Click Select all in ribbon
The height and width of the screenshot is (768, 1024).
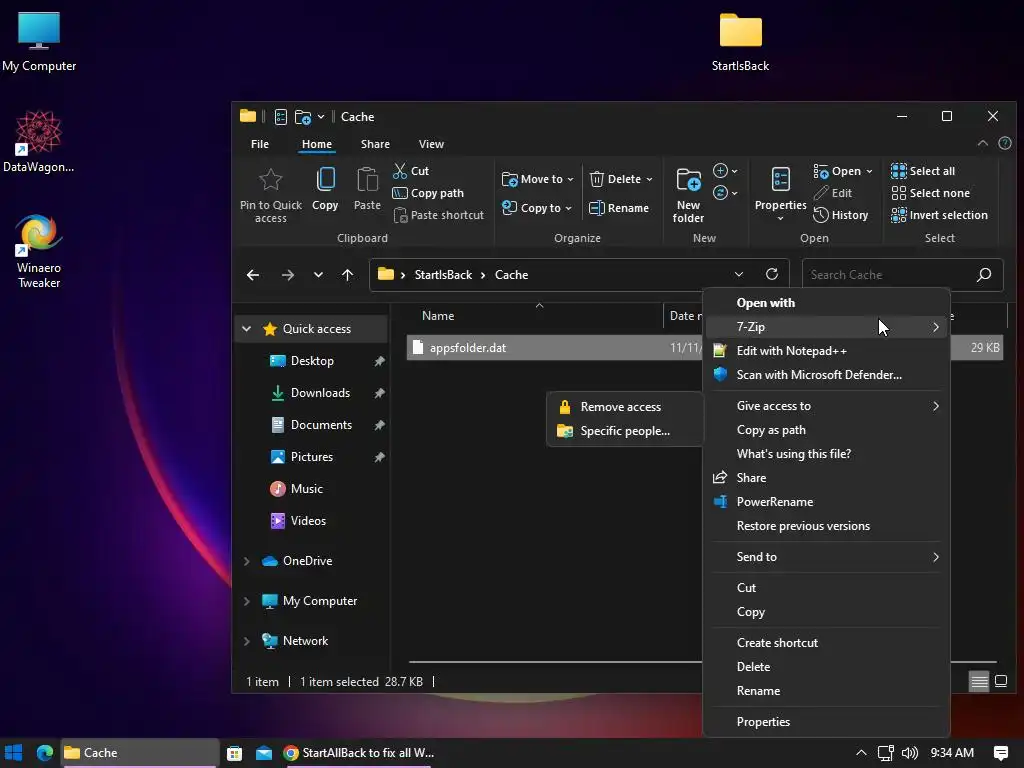pos(923,171)
